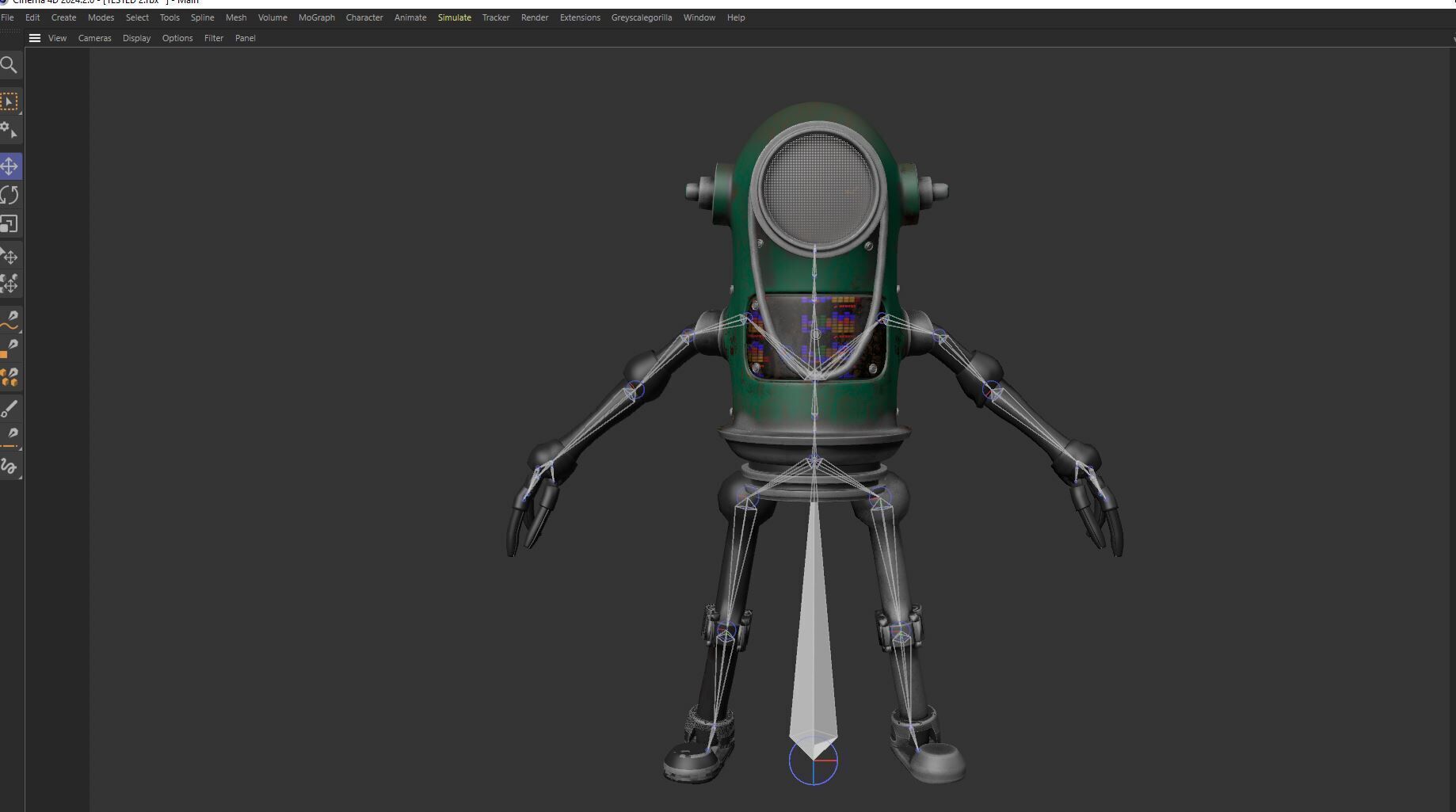Open the viewport hamburger menu
Viewport: 1456px width, 812px height.
35,38
